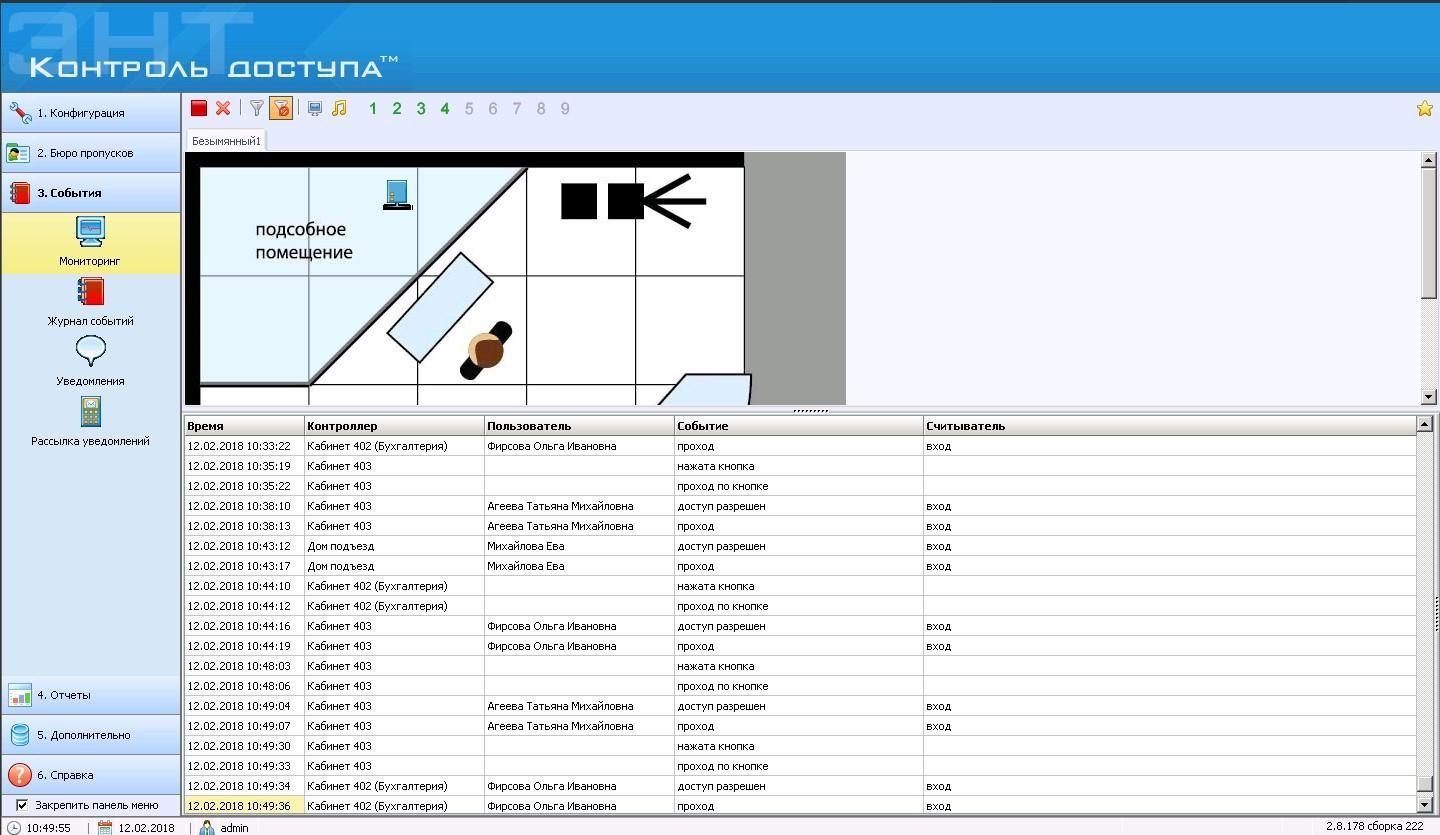Uncheck Закрепить панель меню checkbox

(22, 805)
